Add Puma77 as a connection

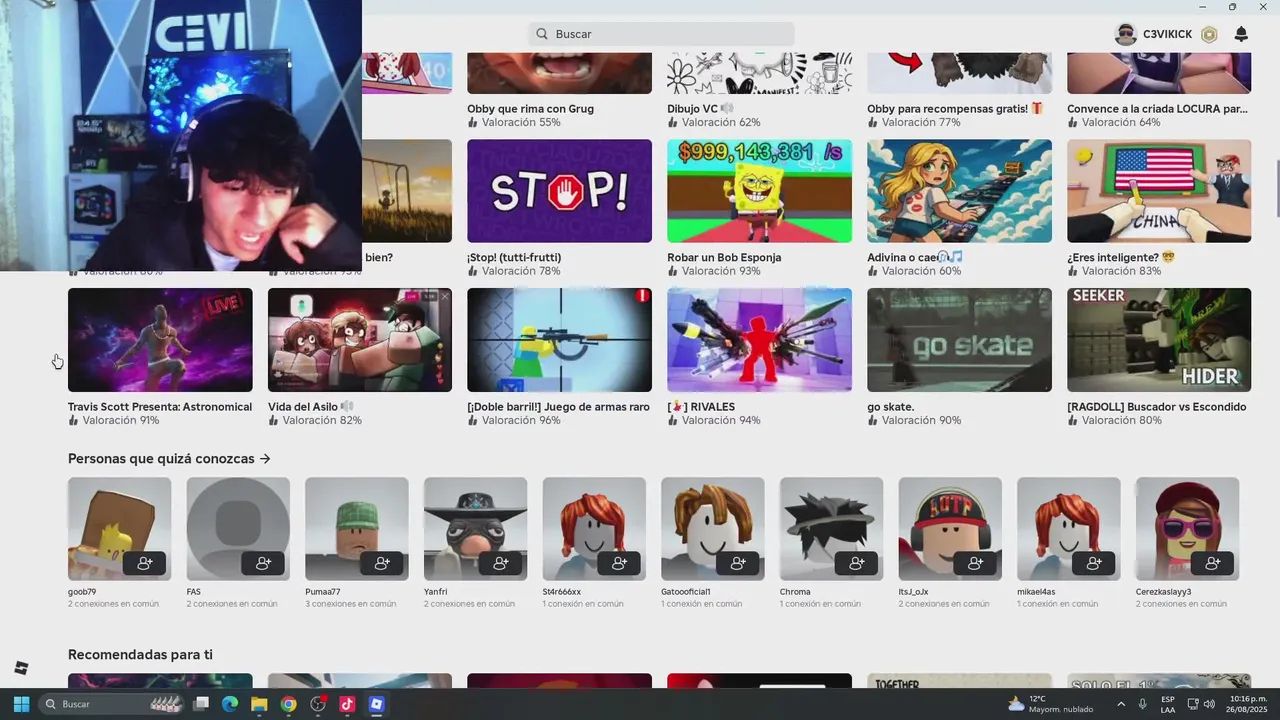(x=382, y=563)
